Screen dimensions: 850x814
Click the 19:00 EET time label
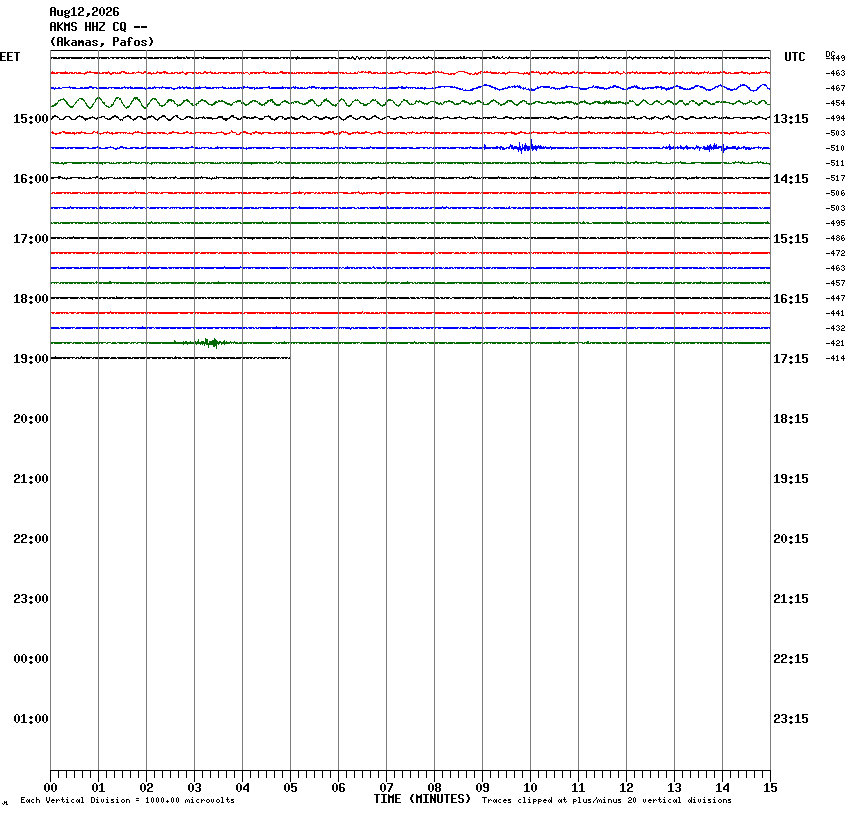(31, 359)
